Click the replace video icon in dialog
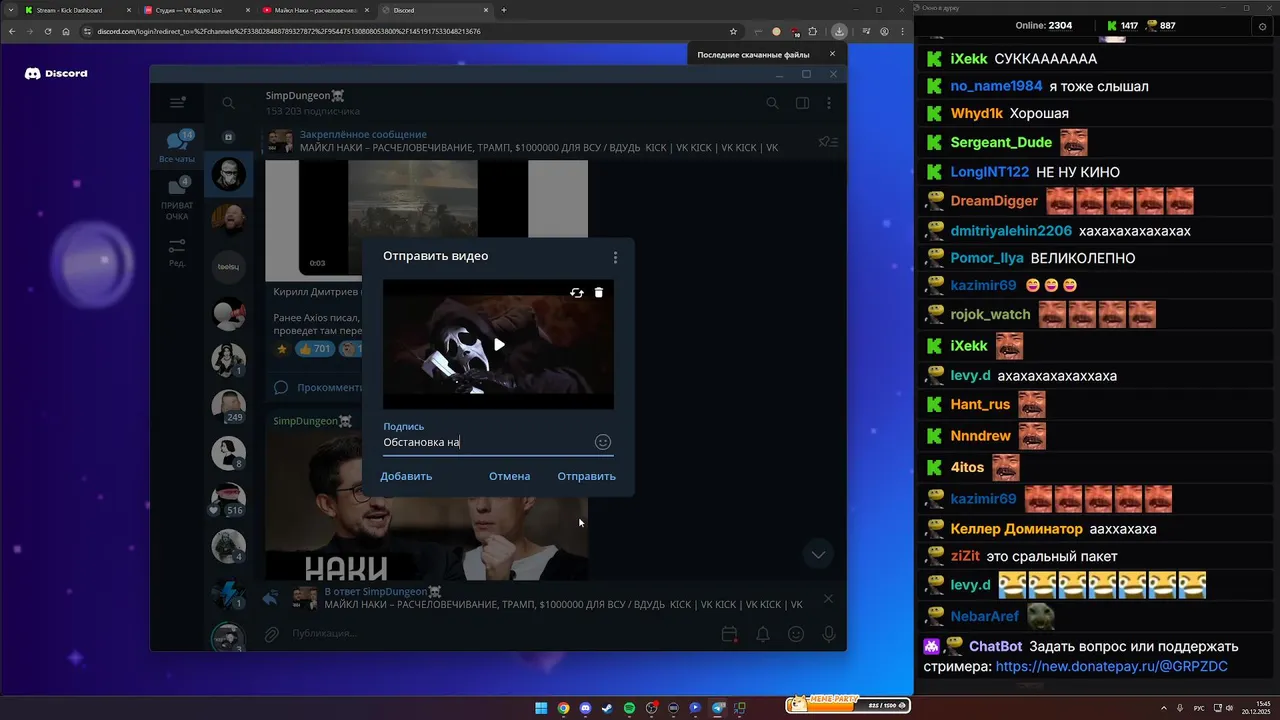The width and height of the screenshot is (1280, 720). click(x=577, y=293)
